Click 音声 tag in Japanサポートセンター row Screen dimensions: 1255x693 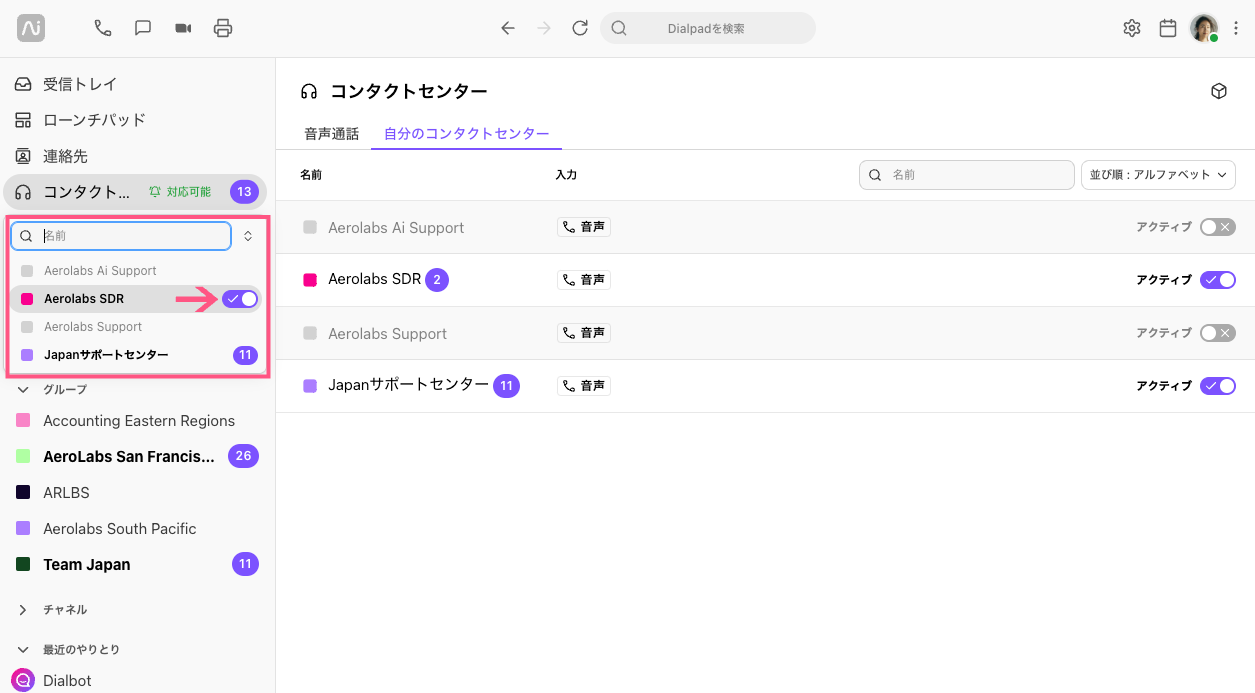click(584, 386)
